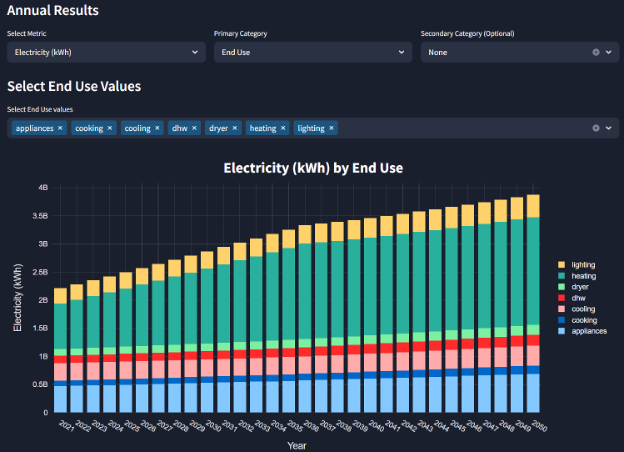Remove the appliances tag
Viewport: 624px width, 452px height.
tap(60, 128)
